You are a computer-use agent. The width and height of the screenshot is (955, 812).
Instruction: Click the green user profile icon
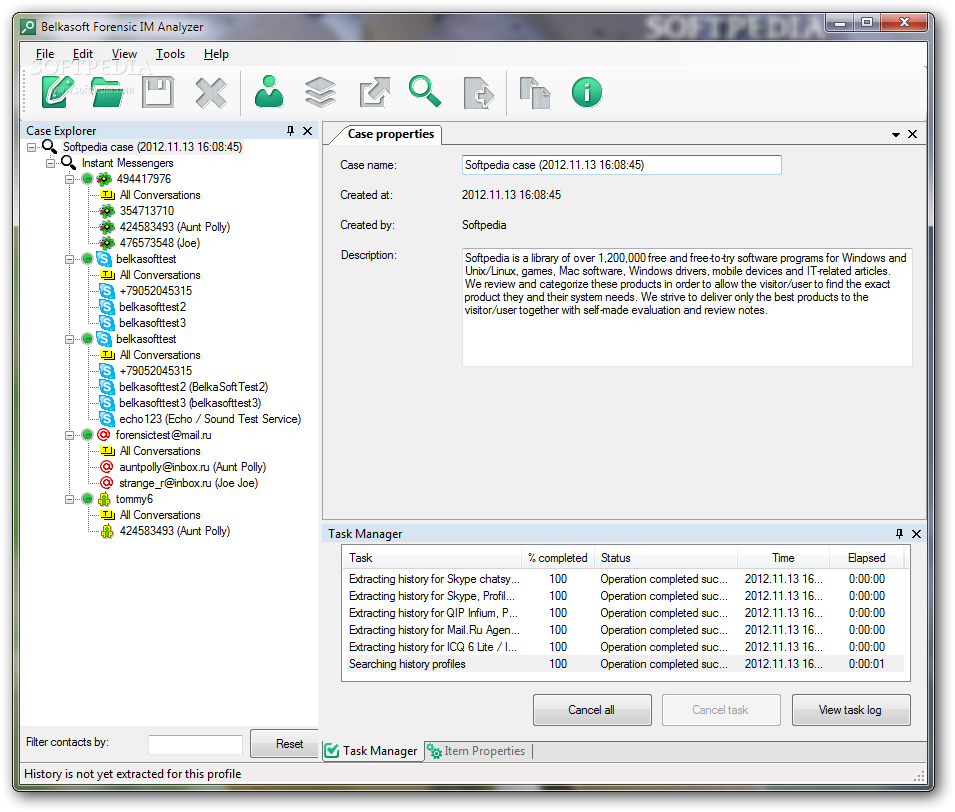pos(269,92)
